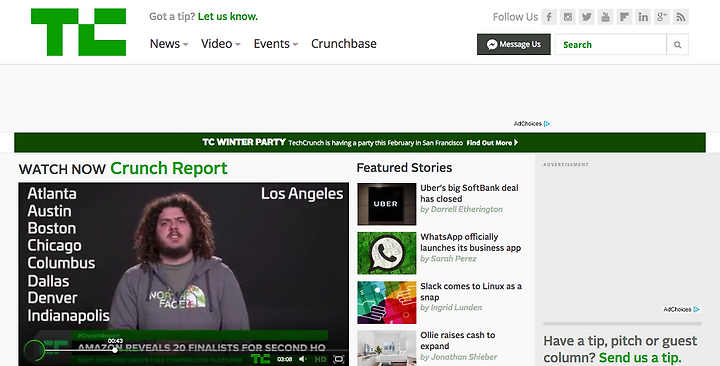Click the circular play button on video

[x=34, y=350]
